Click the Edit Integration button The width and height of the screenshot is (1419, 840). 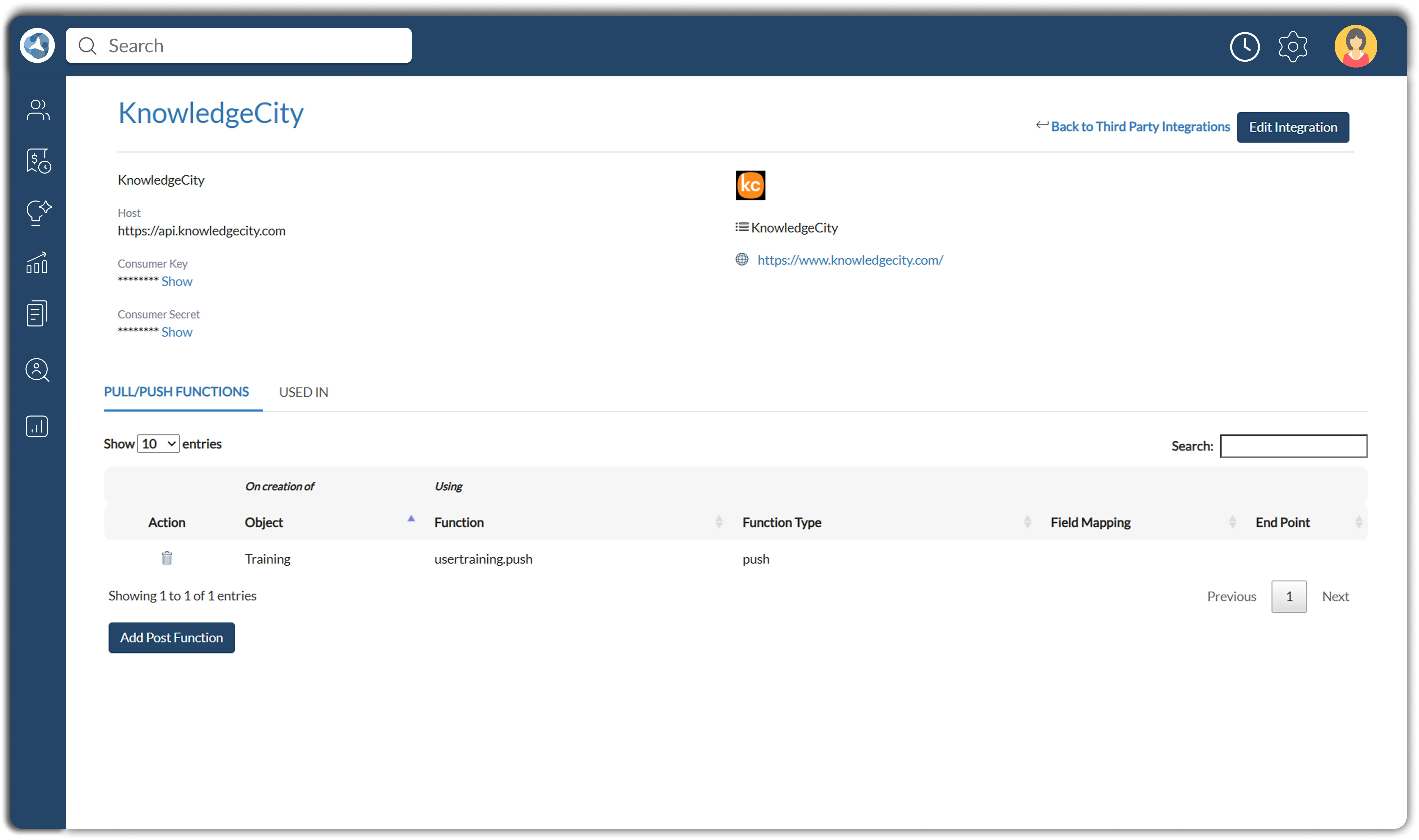(x=1292, y=127)
